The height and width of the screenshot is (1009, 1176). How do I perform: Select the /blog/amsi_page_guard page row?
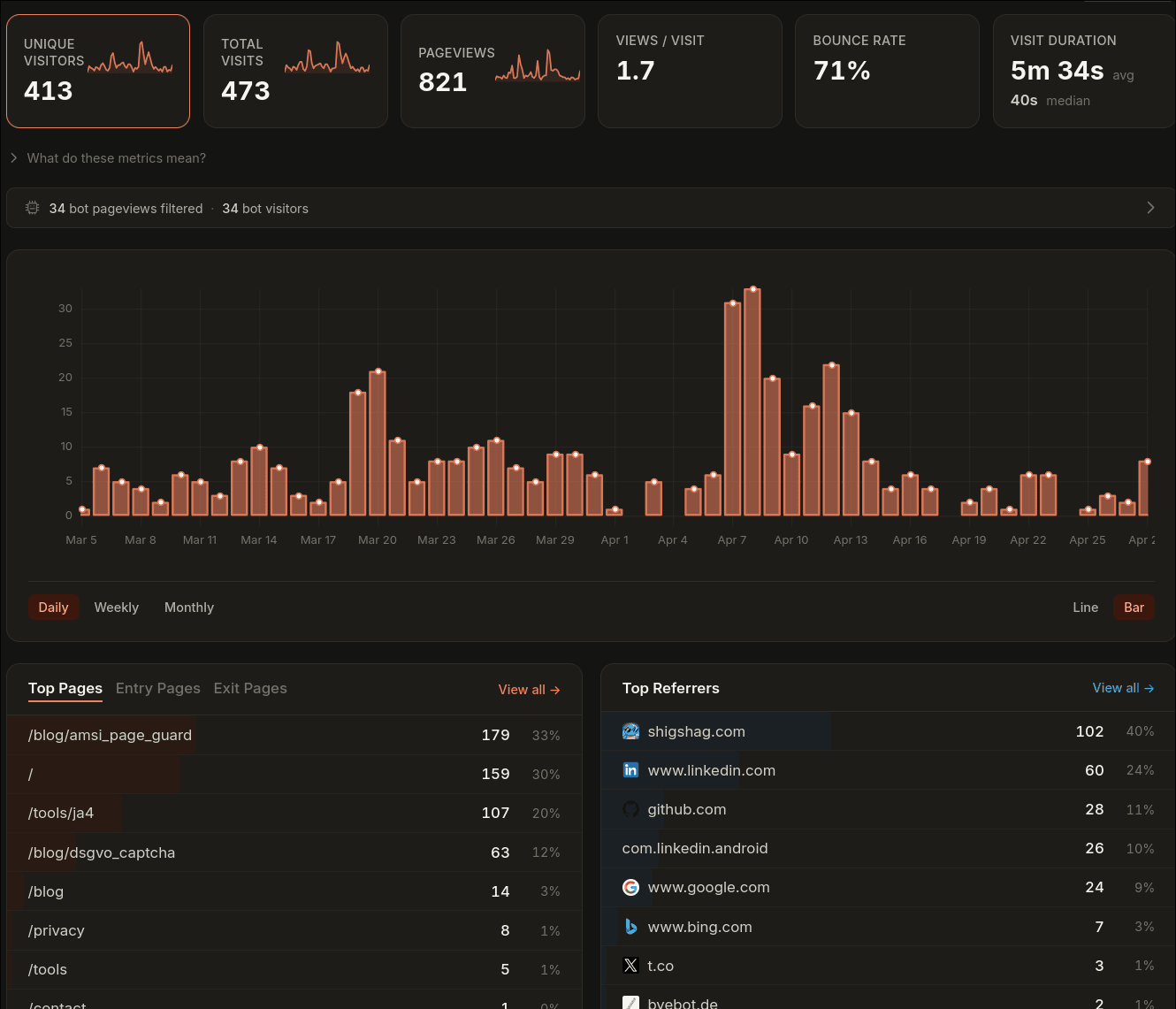294,735
